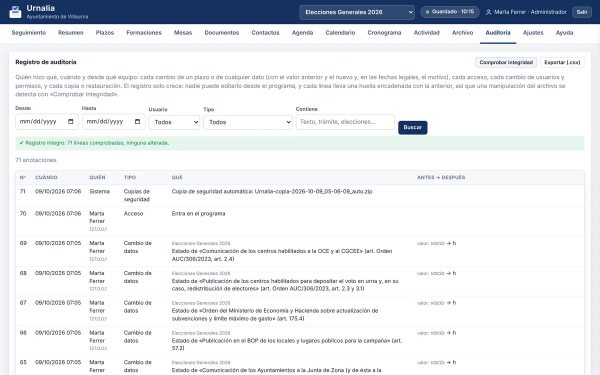Click the '71 anotaciones' count text
Screen dimensions: 600x375
tap(36, 160)
